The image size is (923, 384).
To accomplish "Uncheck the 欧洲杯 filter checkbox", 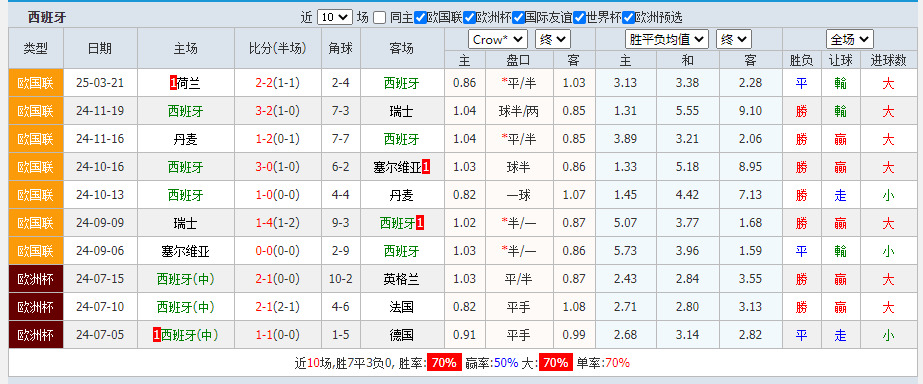I will pyautogui.click(x=469, y=18).
